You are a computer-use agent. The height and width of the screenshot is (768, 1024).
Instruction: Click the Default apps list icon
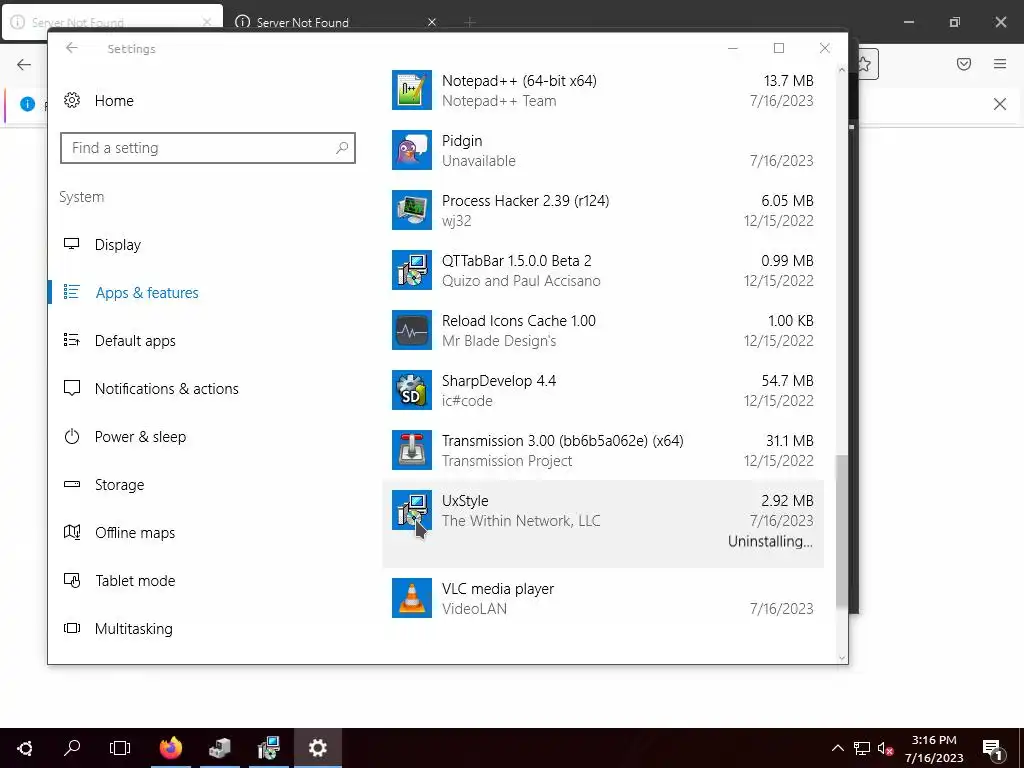coord(72,340)
